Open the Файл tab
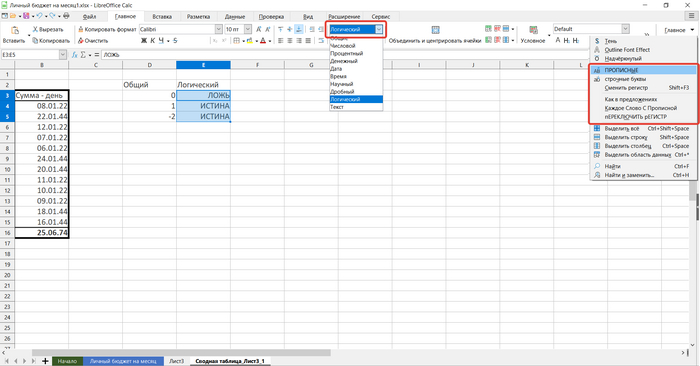 pyautogui.click(x=89, y=17)
